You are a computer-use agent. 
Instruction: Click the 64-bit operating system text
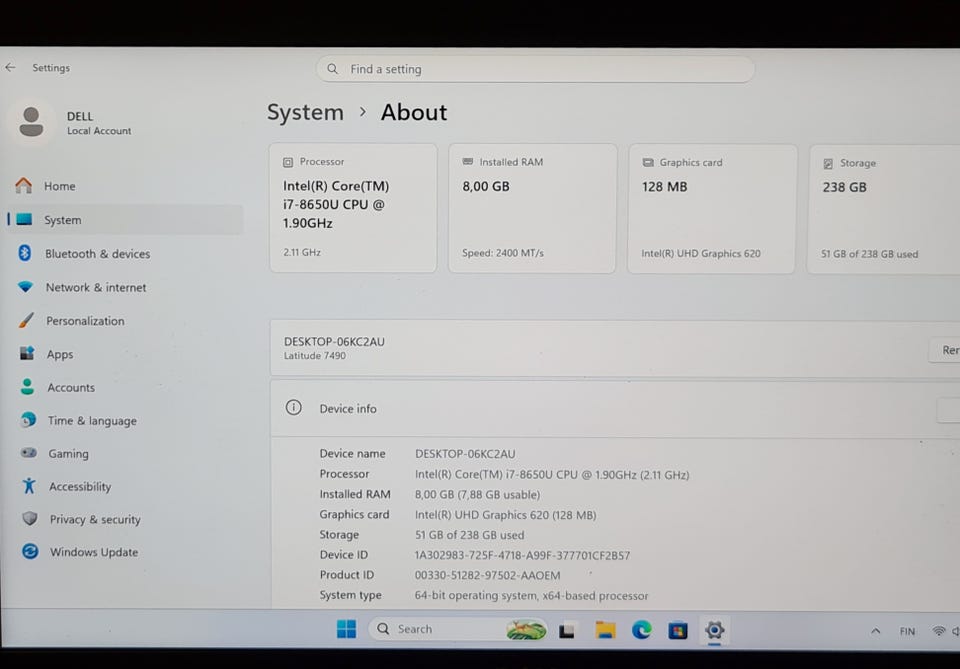[x=531, y=596]
